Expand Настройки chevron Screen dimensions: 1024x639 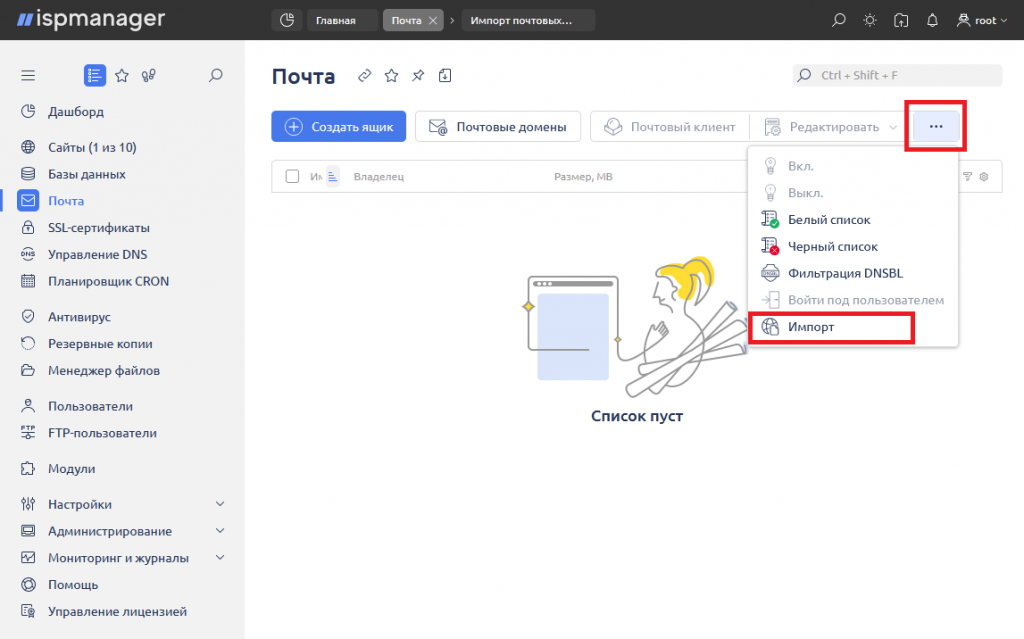coord(220,504)
